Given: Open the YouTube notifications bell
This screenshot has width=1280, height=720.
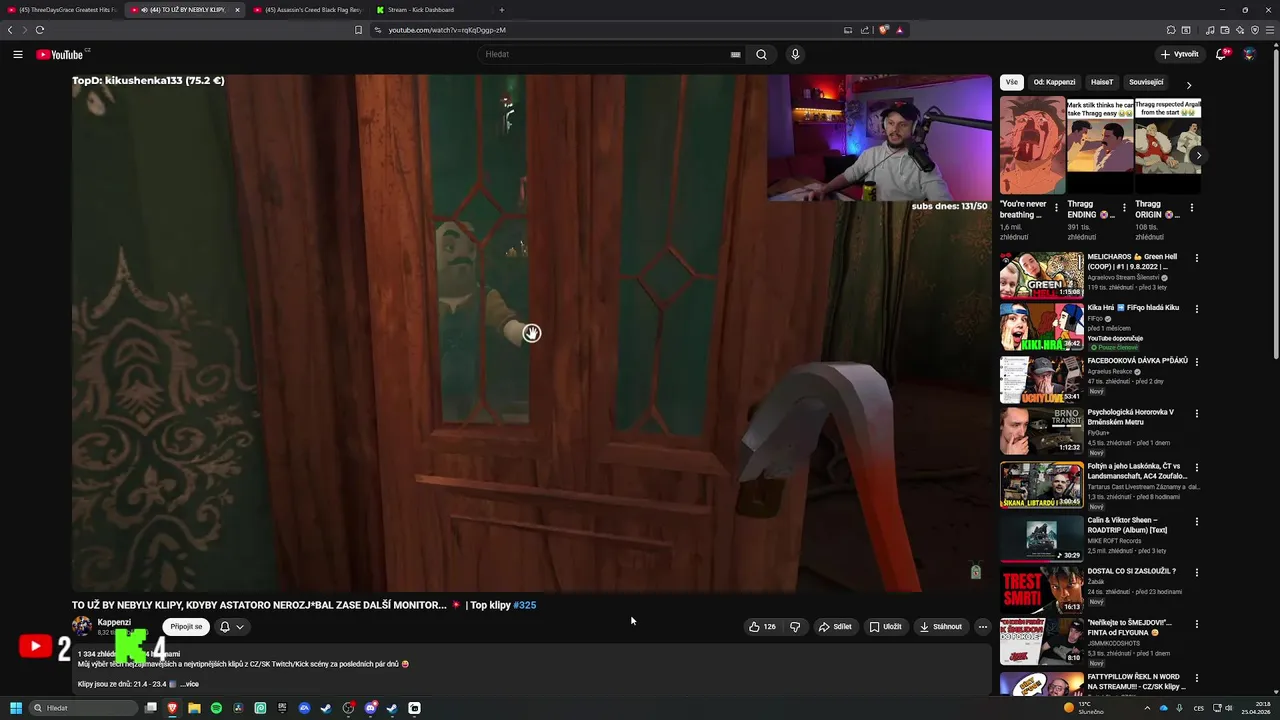Looking at the screenshot, I should click(1221, 55).
